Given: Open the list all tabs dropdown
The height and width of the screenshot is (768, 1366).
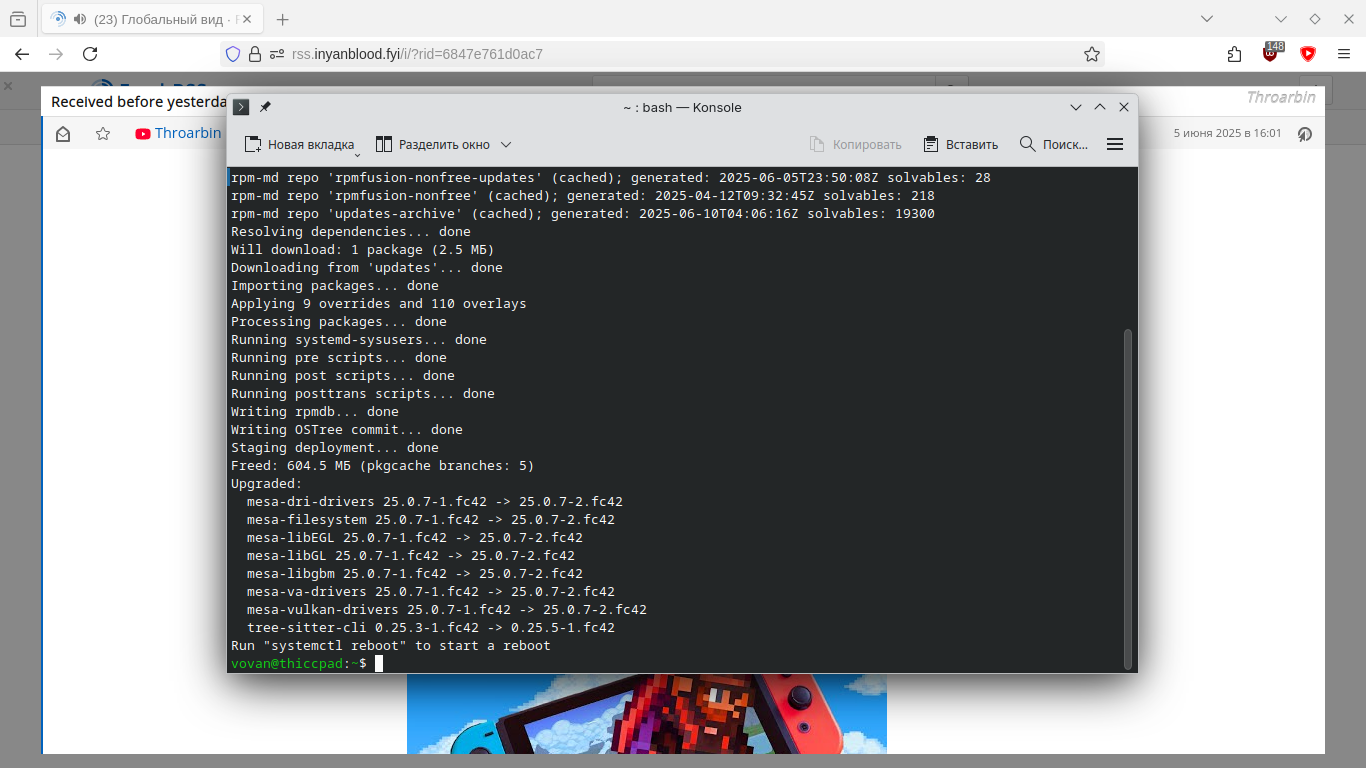Looking at the screenshot, I should click(1207, 19).
